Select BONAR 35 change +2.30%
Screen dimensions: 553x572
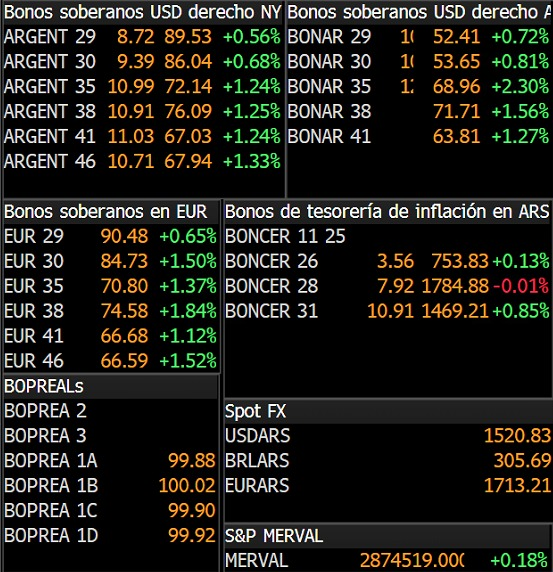coord(520,86)
